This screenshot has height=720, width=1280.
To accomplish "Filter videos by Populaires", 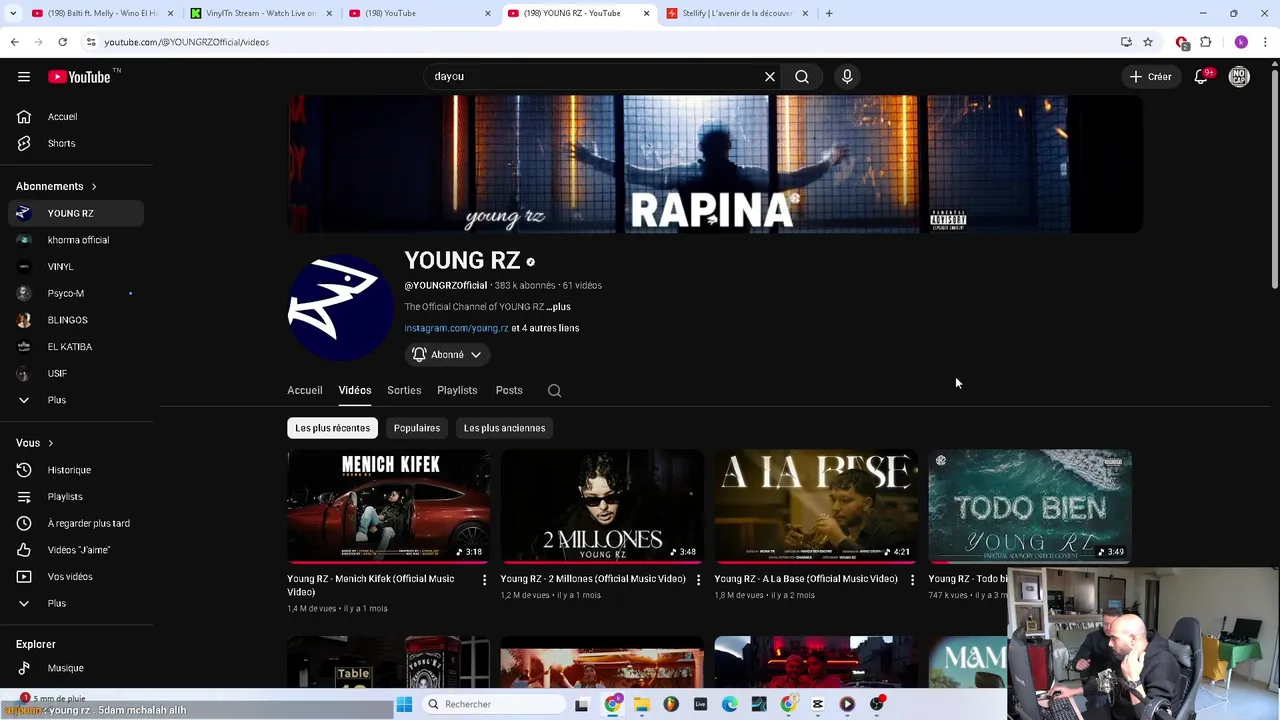I will [417, 428].
